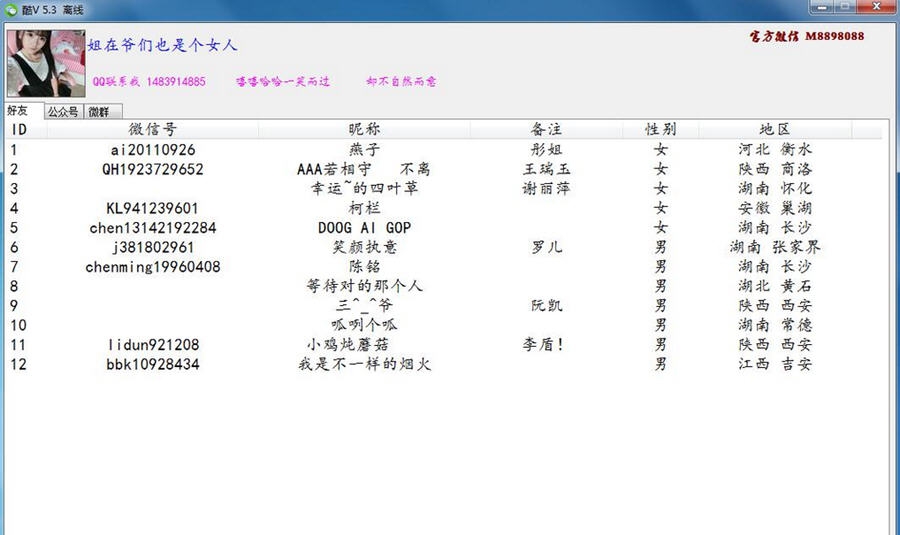Click the region 陕西 商洛

coord(775,169)
